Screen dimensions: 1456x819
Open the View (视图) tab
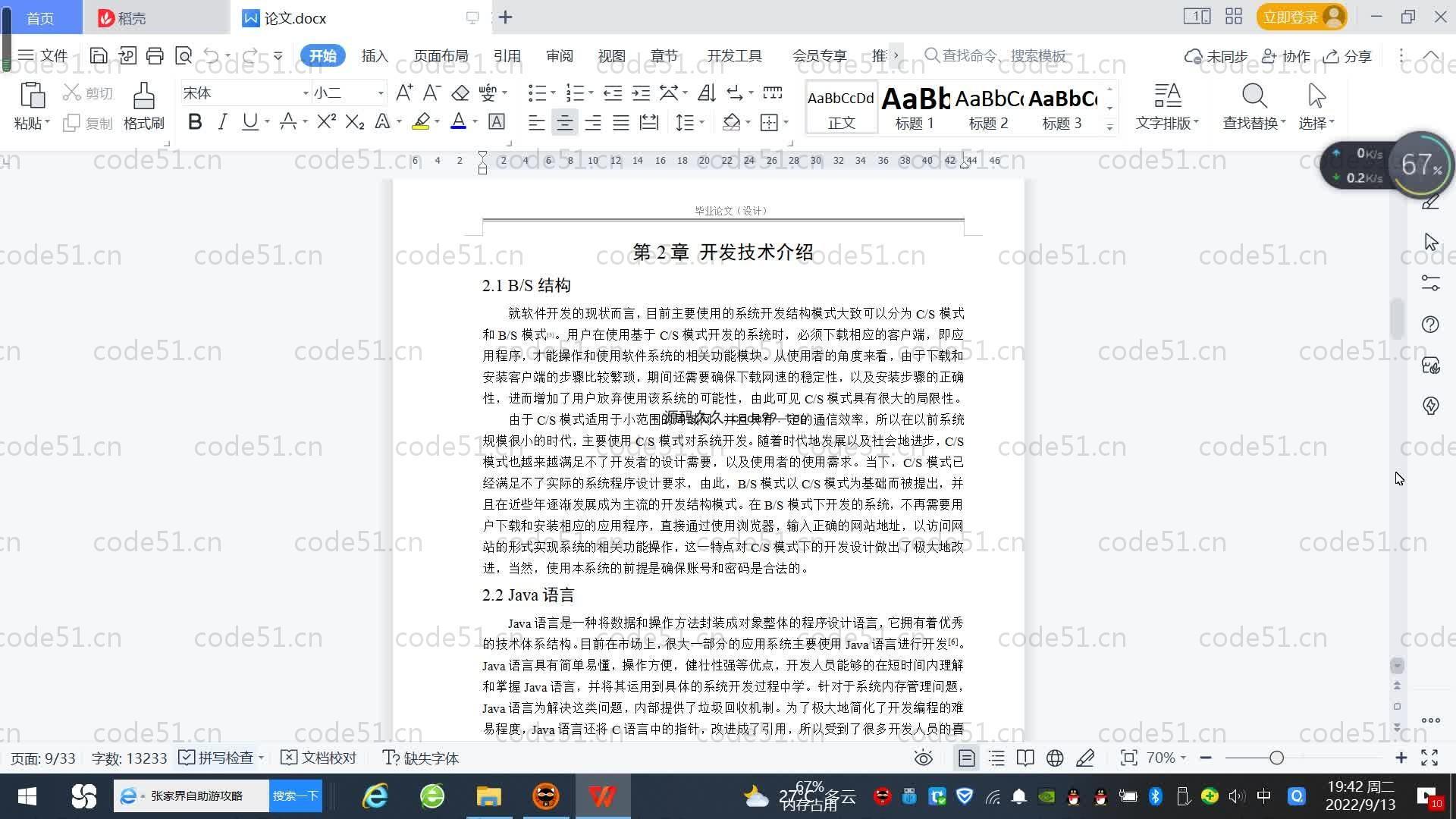pyautogui.click(x=611, y=55)
